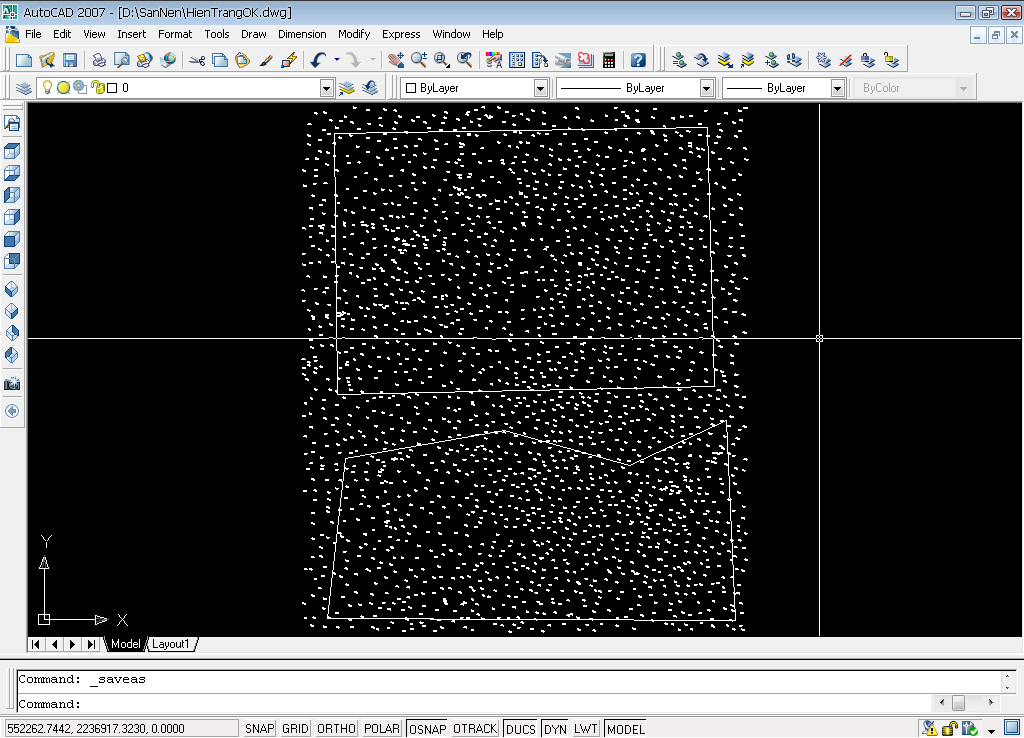Activate the Pan realtime hand tool
This screenshot has width=1024, height=738.
[396, 60]
